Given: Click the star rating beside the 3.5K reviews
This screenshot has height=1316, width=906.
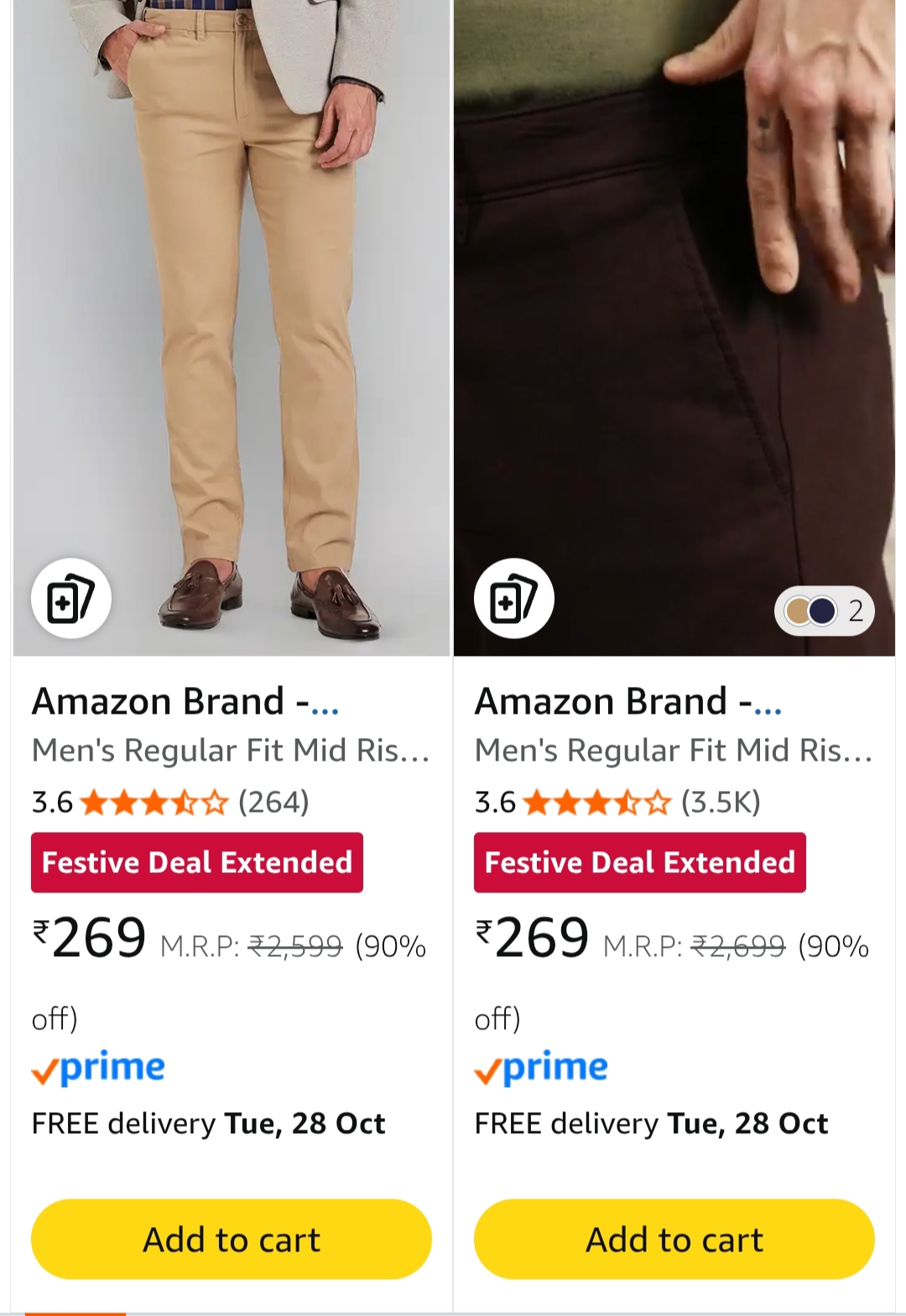Looking at the screenshot, I should tap(596, 804).
